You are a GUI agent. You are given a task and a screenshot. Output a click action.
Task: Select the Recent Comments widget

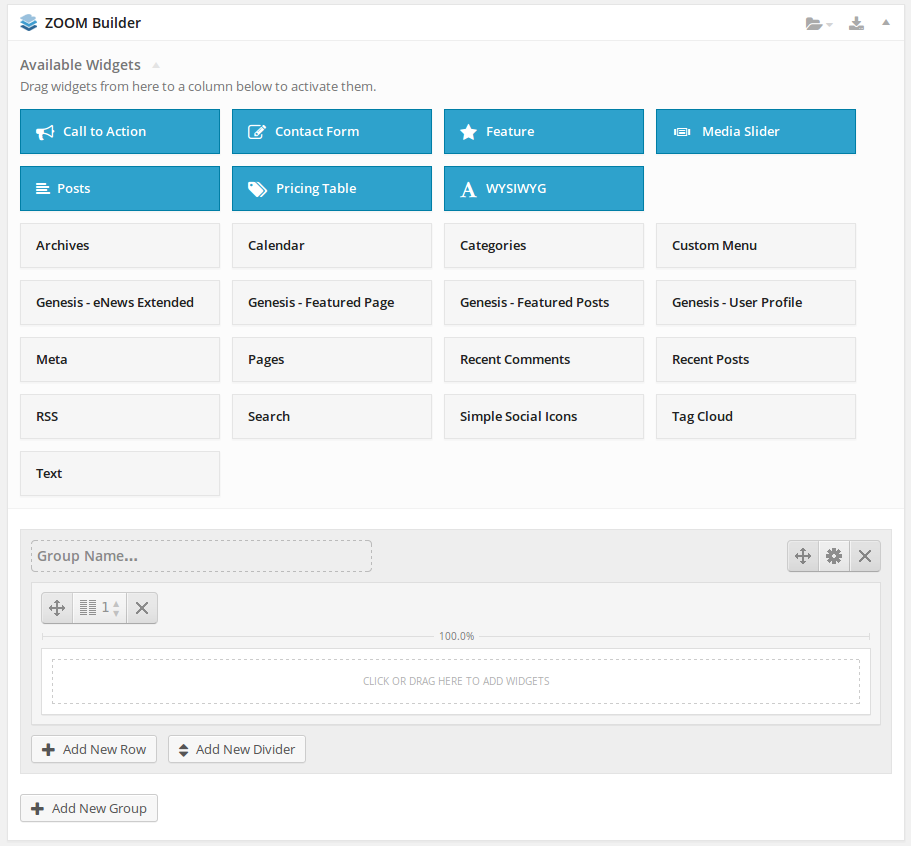pos(544,359)
